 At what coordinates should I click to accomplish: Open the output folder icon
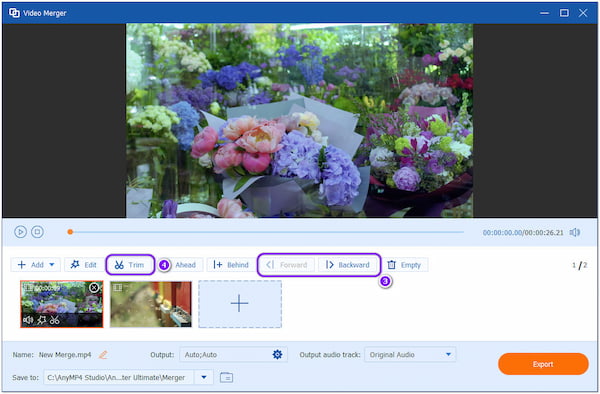pos(227,378)
